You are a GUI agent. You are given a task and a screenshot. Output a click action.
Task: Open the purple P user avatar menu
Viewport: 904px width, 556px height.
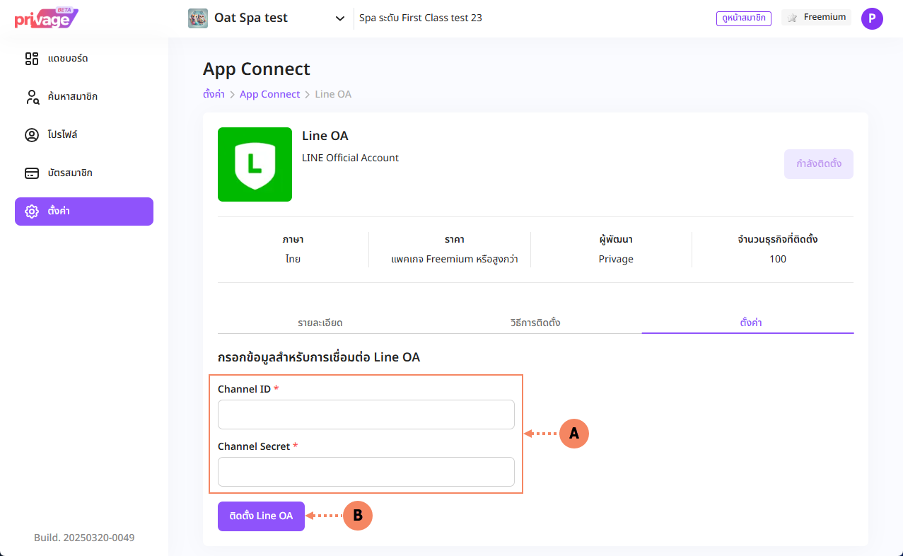coord(872,18)
